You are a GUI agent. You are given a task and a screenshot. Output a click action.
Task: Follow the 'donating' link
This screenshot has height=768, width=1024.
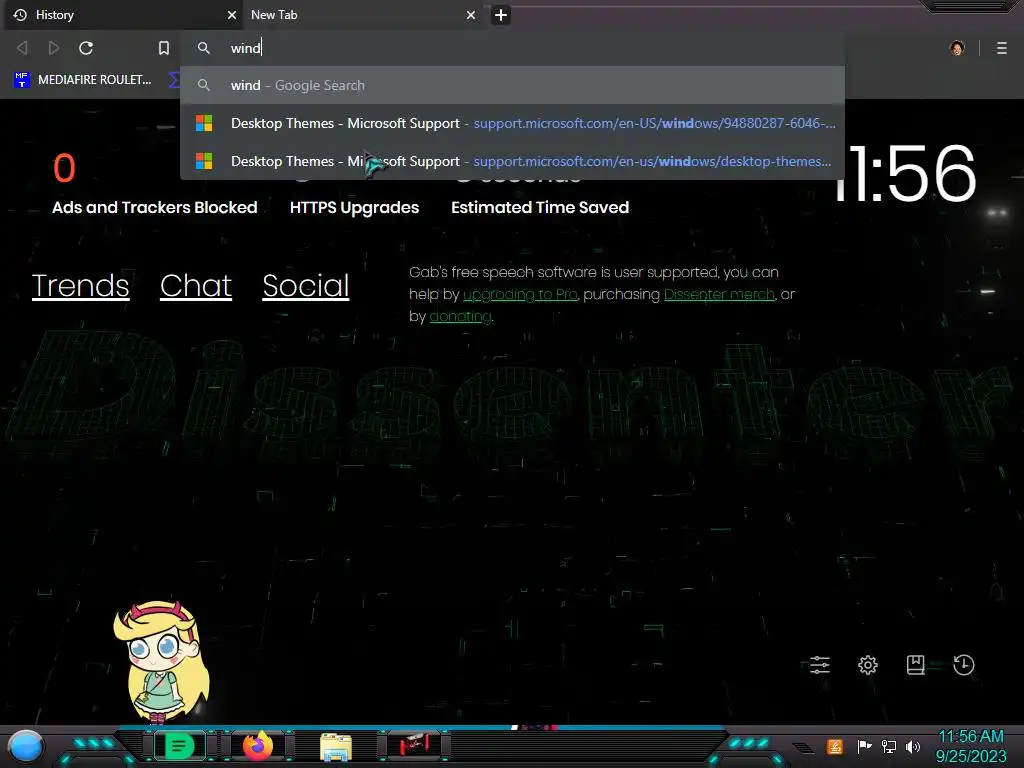pos(460,317)
